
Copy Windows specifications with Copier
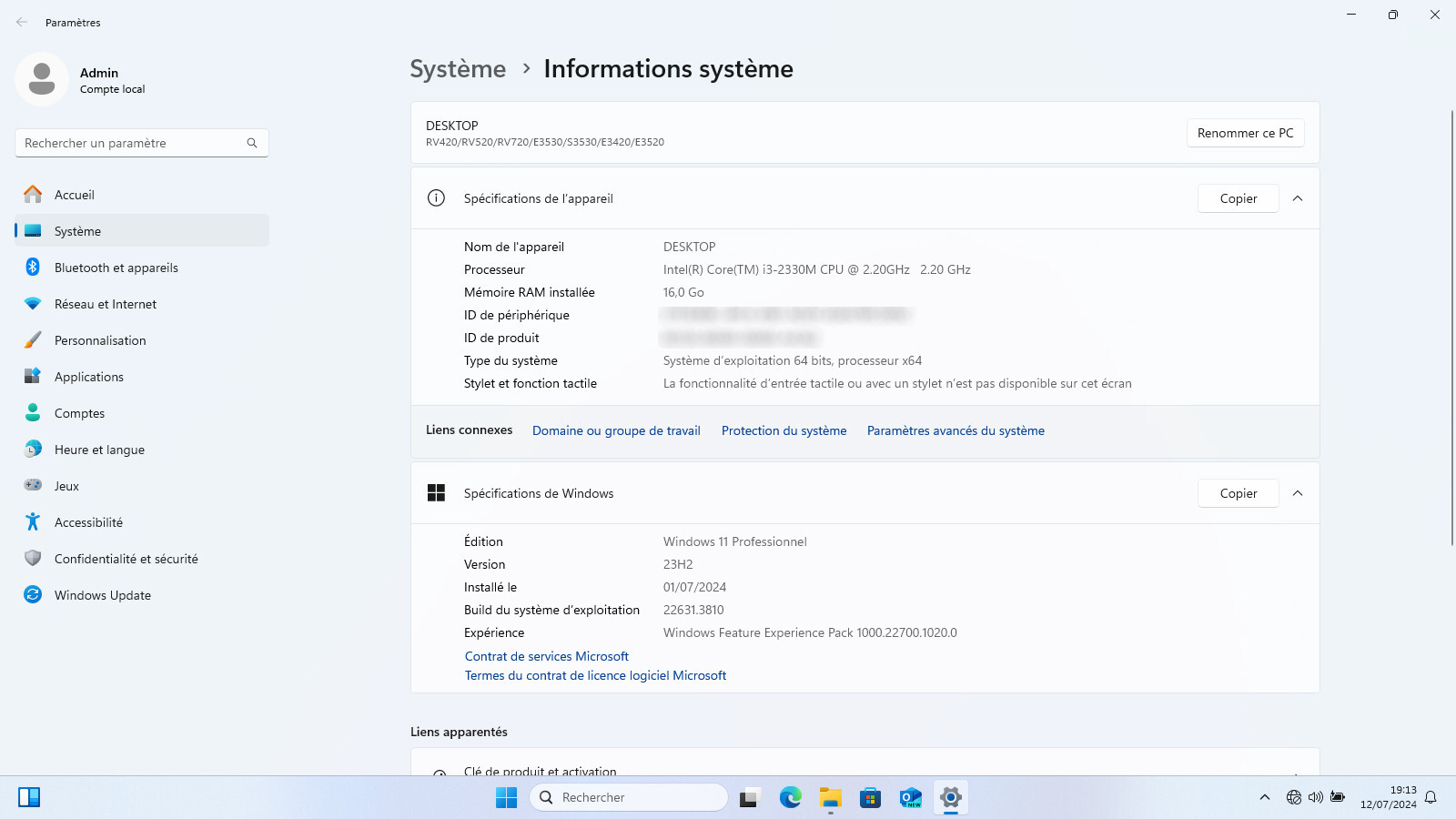(x=1239, y=493)
